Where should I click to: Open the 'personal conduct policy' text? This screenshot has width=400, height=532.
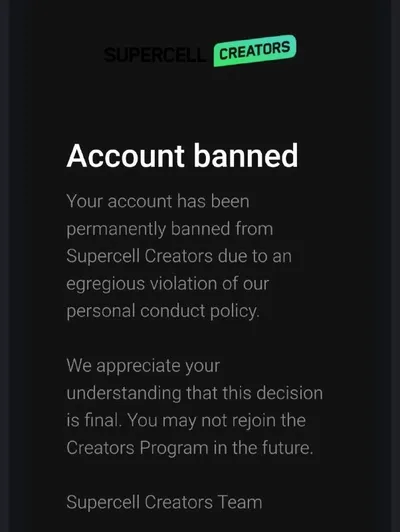pyautogui.click(x=163, y=311)
